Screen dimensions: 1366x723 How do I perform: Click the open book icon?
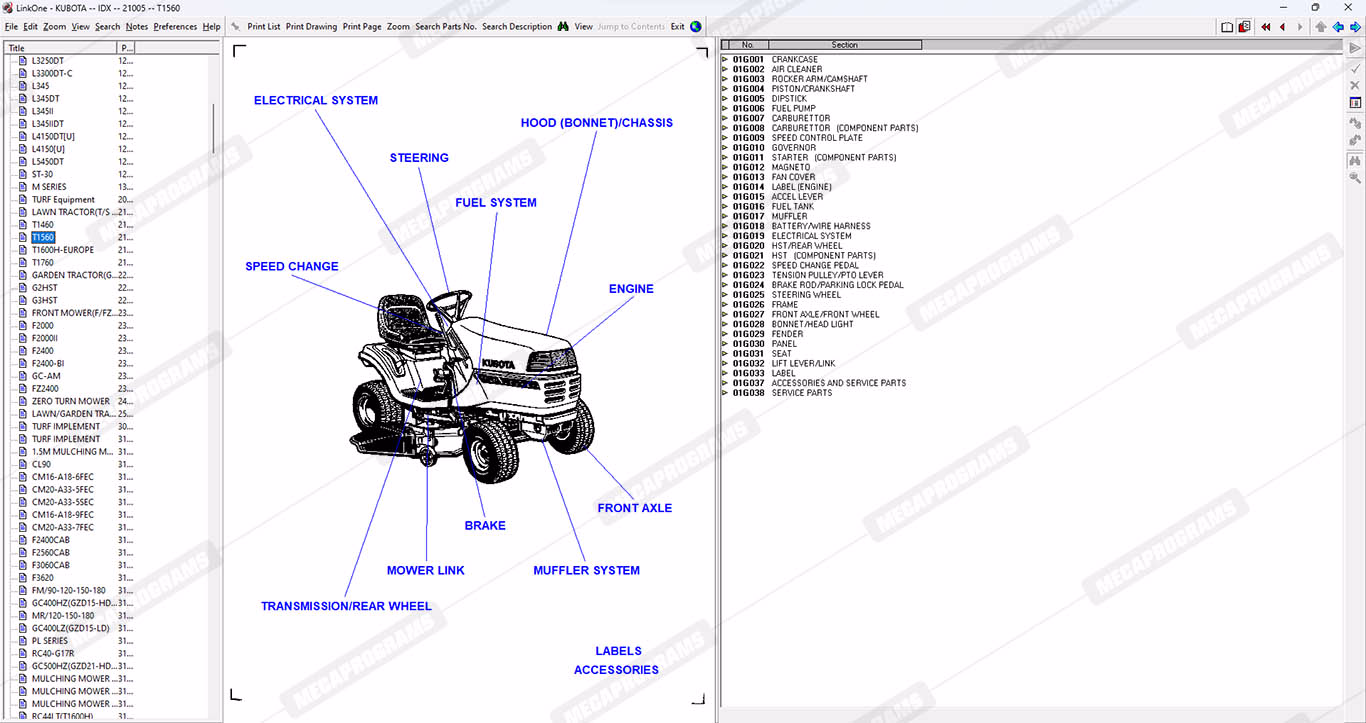(x=1227, y=27)
